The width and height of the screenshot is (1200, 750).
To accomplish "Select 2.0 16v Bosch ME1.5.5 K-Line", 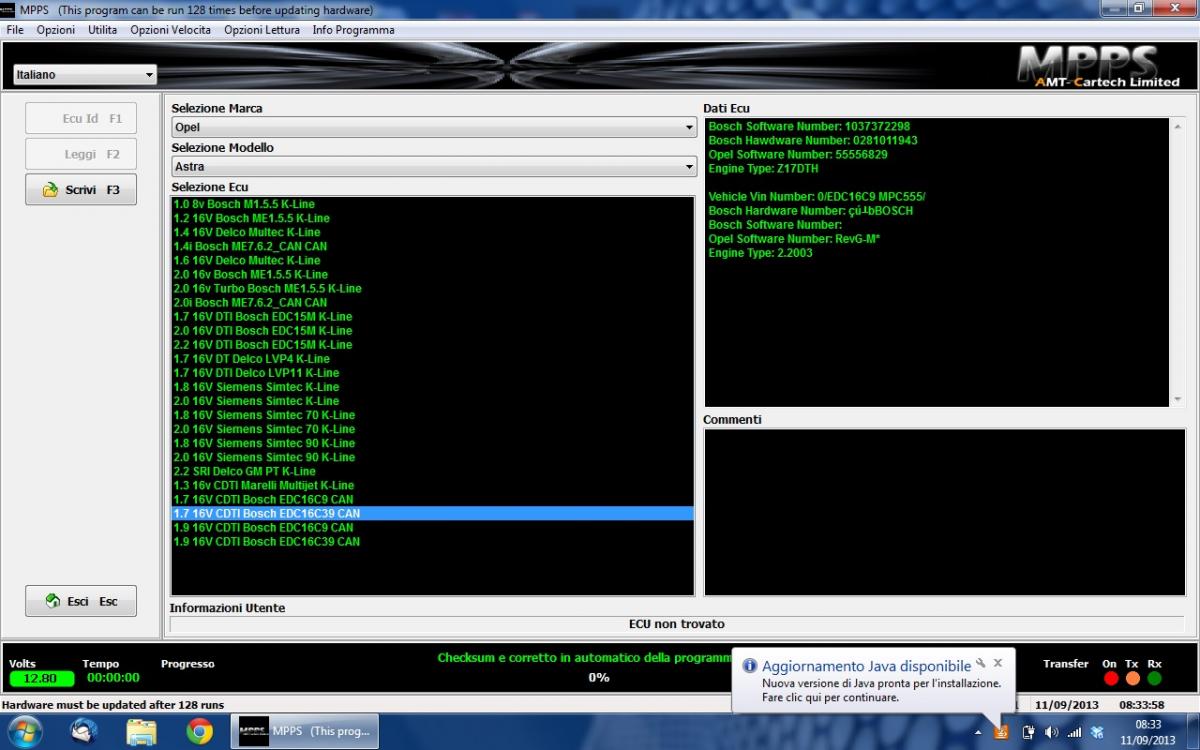I will point(433,274).
